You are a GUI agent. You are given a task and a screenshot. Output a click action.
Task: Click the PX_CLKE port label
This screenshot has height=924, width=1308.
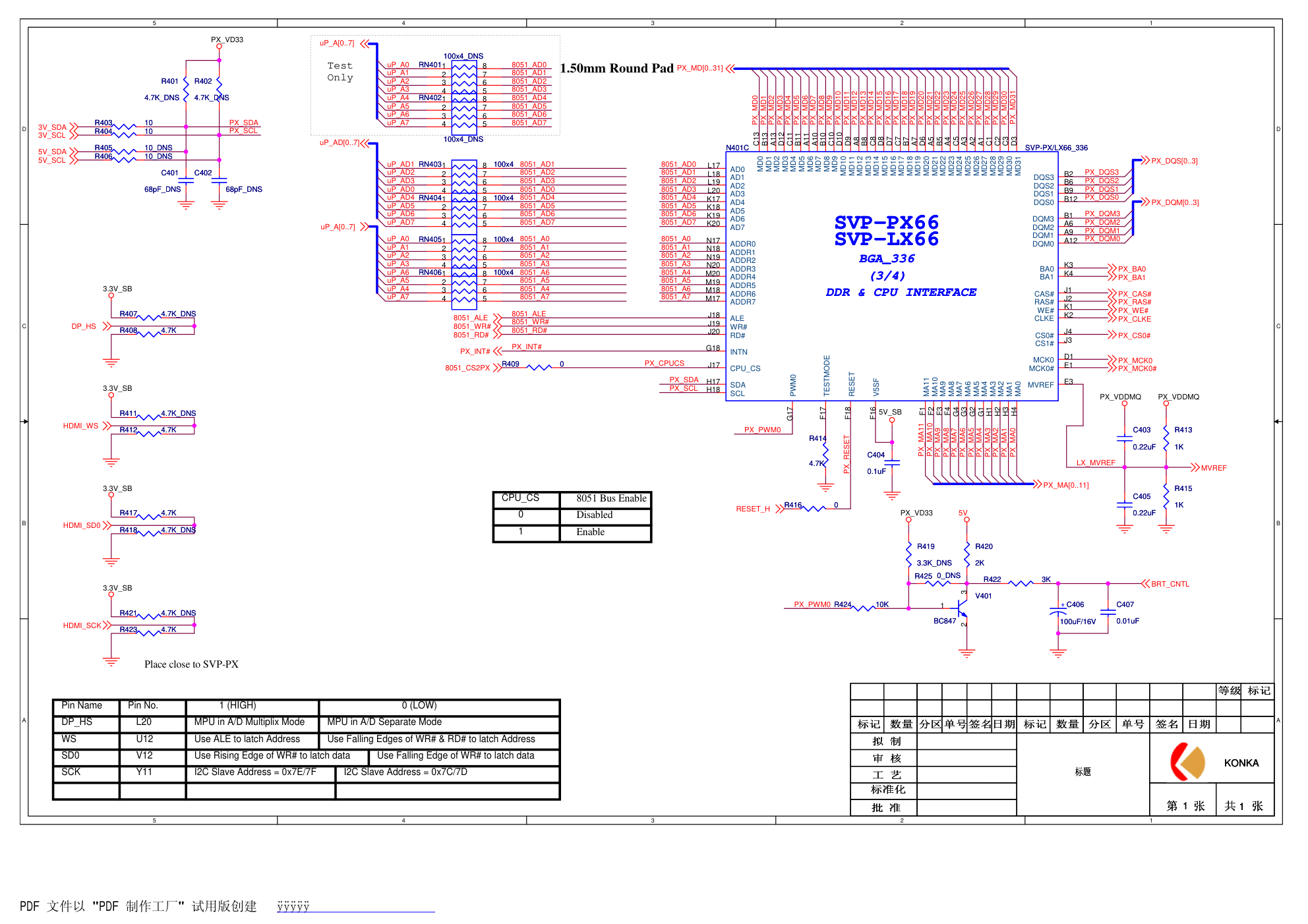tap(1135, 319)
